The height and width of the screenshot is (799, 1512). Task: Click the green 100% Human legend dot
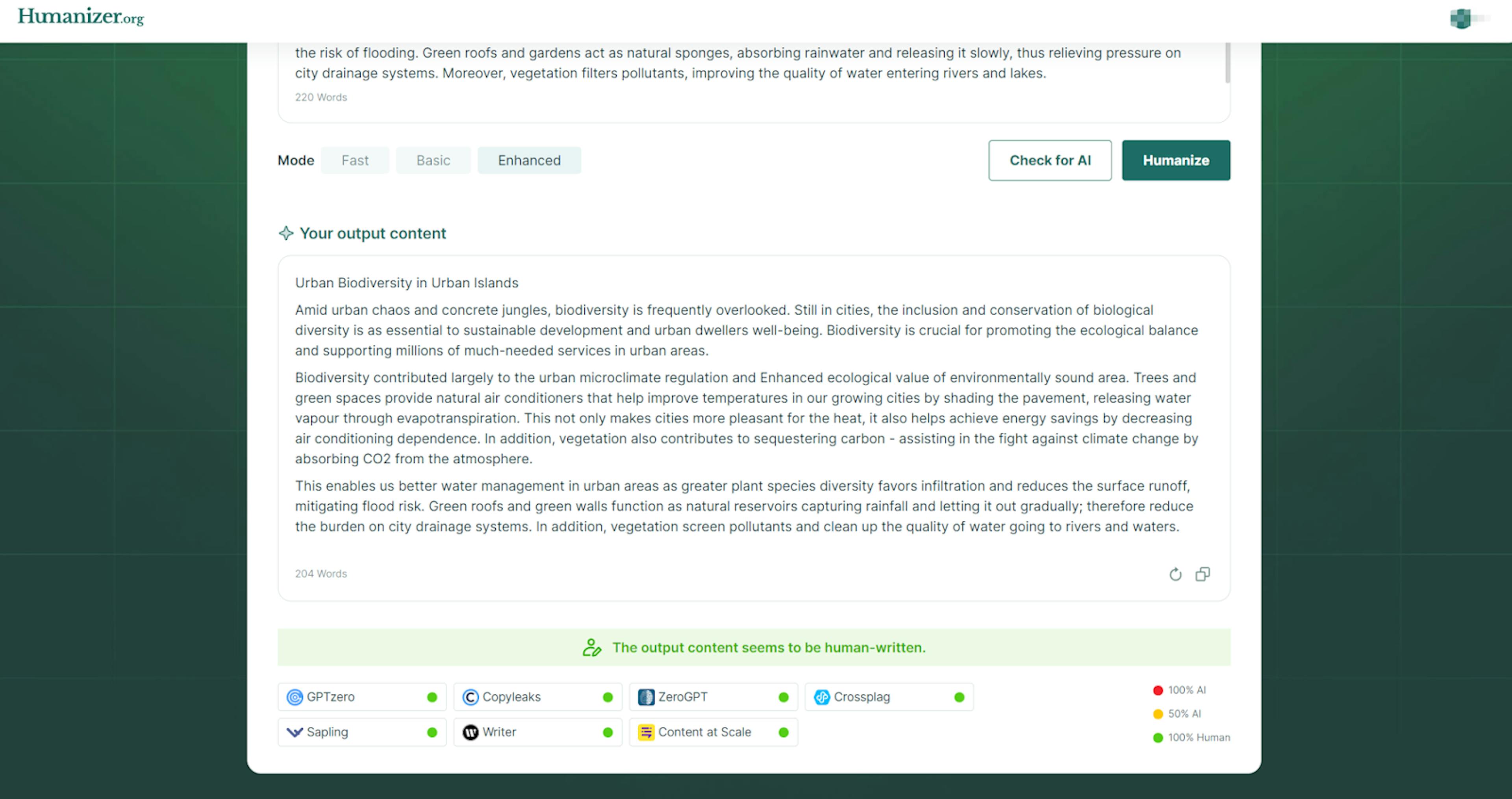click(1158, 738)
